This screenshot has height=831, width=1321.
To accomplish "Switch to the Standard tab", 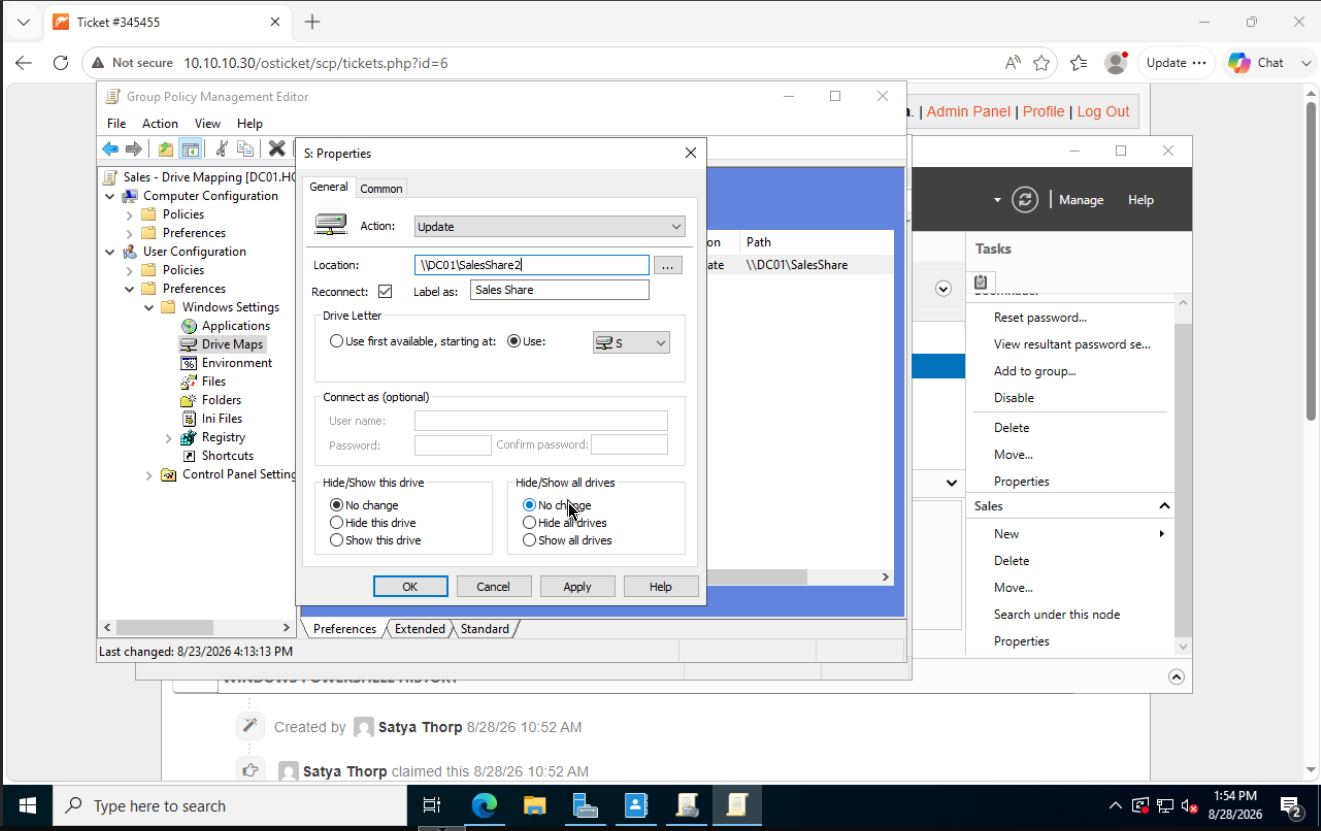I will coord(485,629).
